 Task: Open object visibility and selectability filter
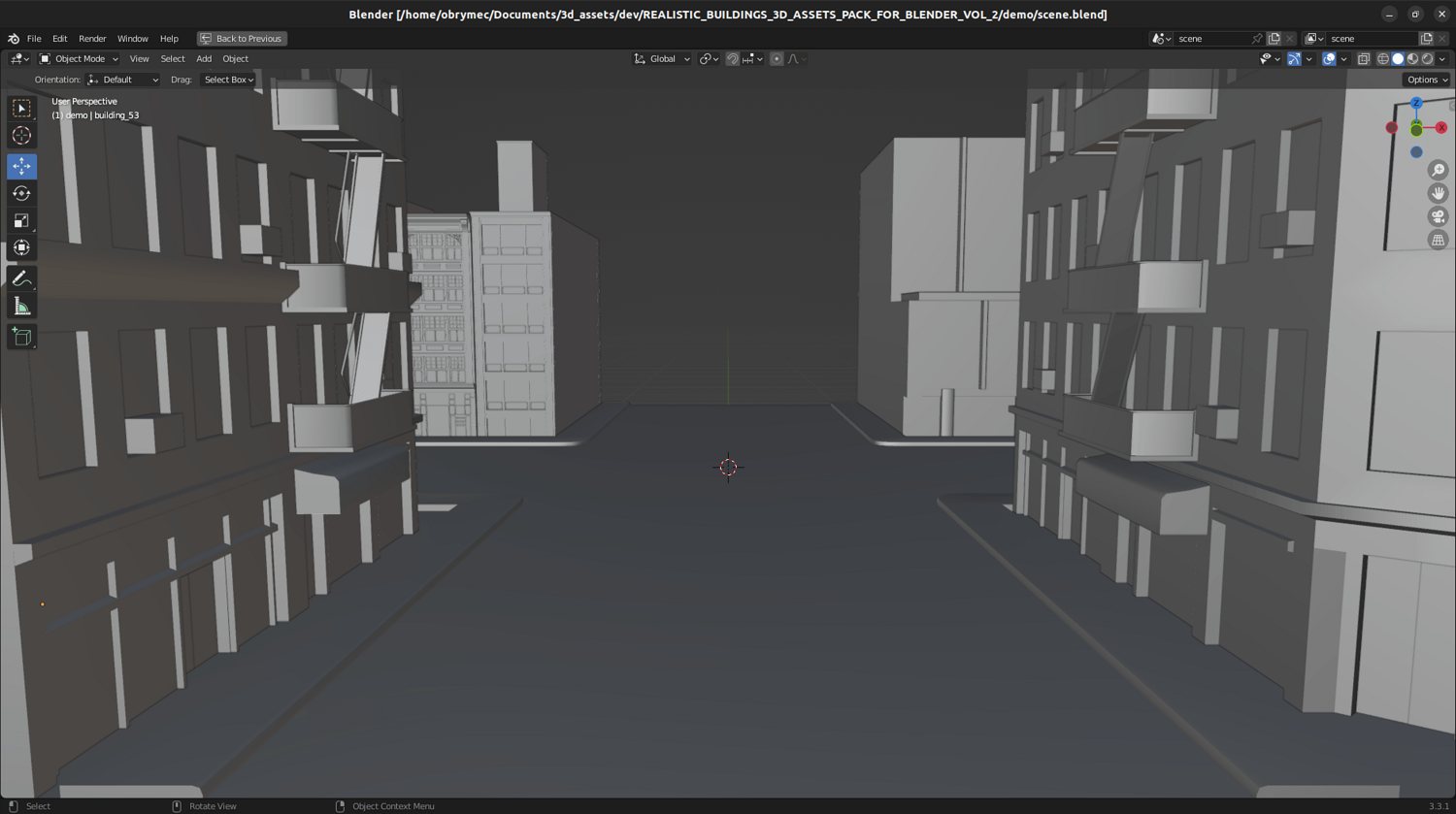[x=1270, y=59]
